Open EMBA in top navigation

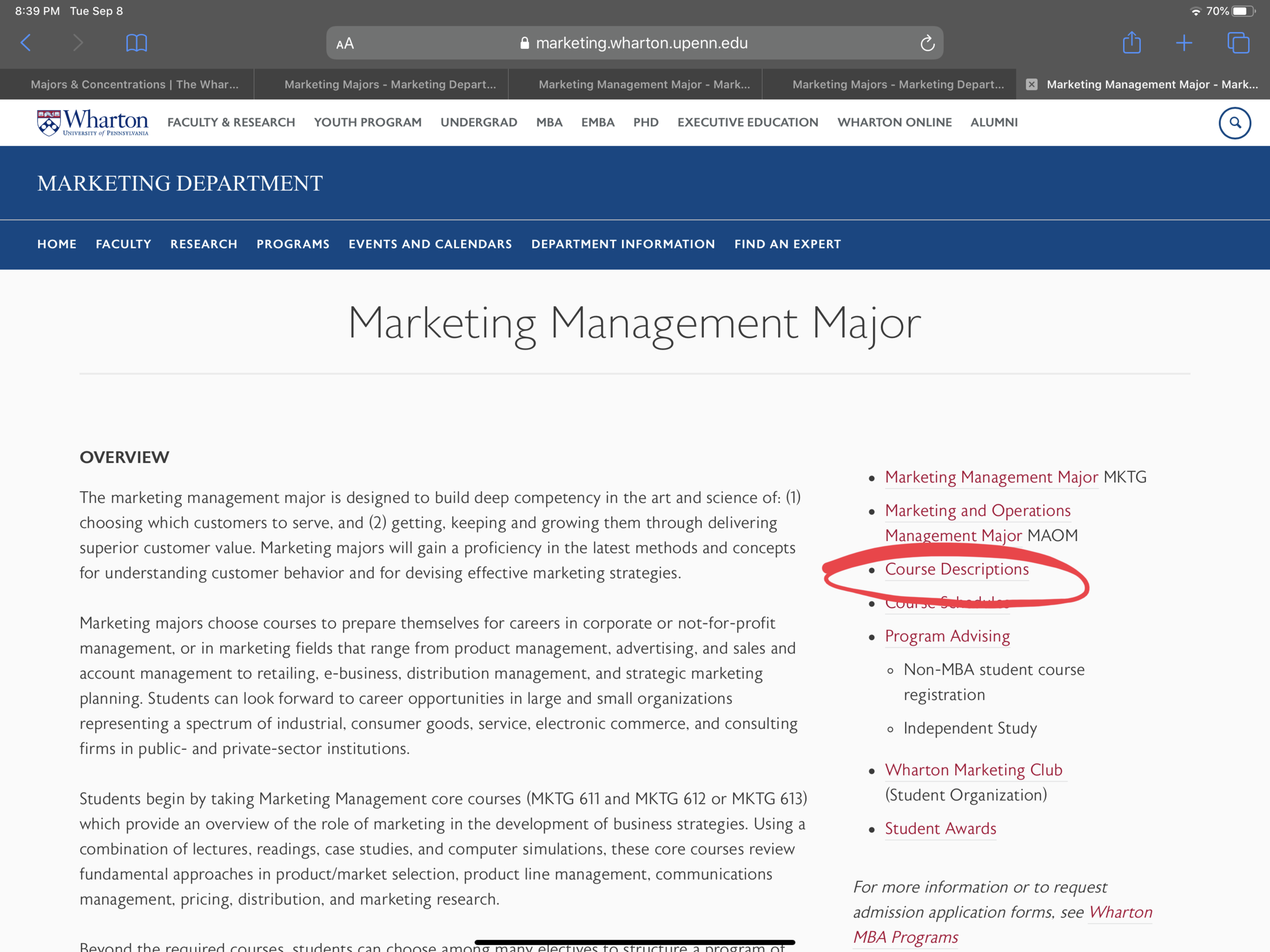[x=598, y=122]
